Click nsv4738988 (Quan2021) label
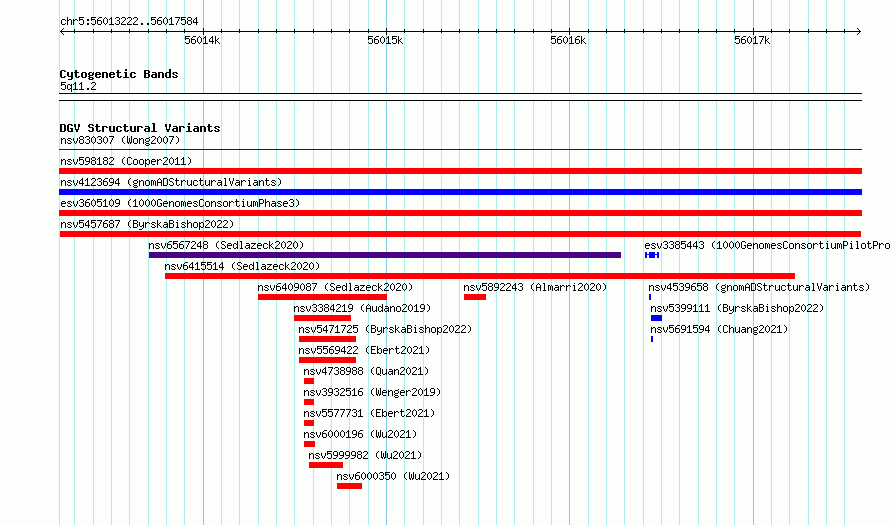This screenshot has width=890, height=525. click(x=366, y=371)
